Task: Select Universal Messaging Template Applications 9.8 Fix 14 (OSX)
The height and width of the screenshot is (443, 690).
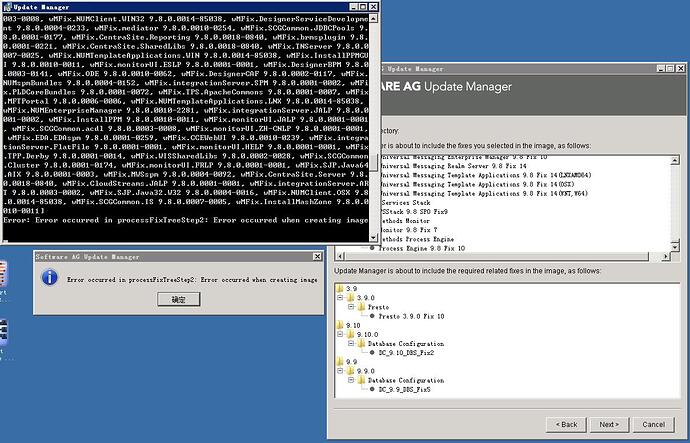Action: pyautogui.click(x=477, y=184)
